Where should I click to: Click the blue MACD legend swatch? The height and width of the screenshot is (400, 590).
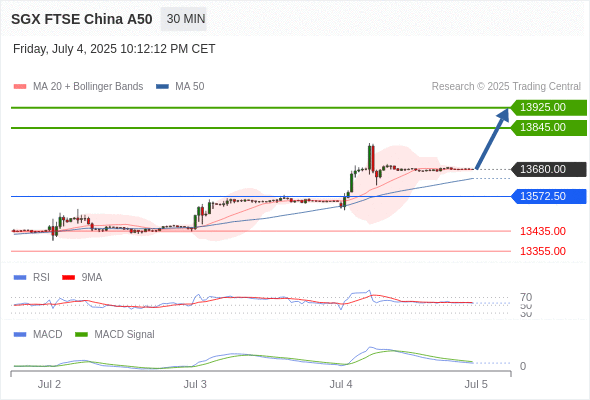[x=20, y=335]
